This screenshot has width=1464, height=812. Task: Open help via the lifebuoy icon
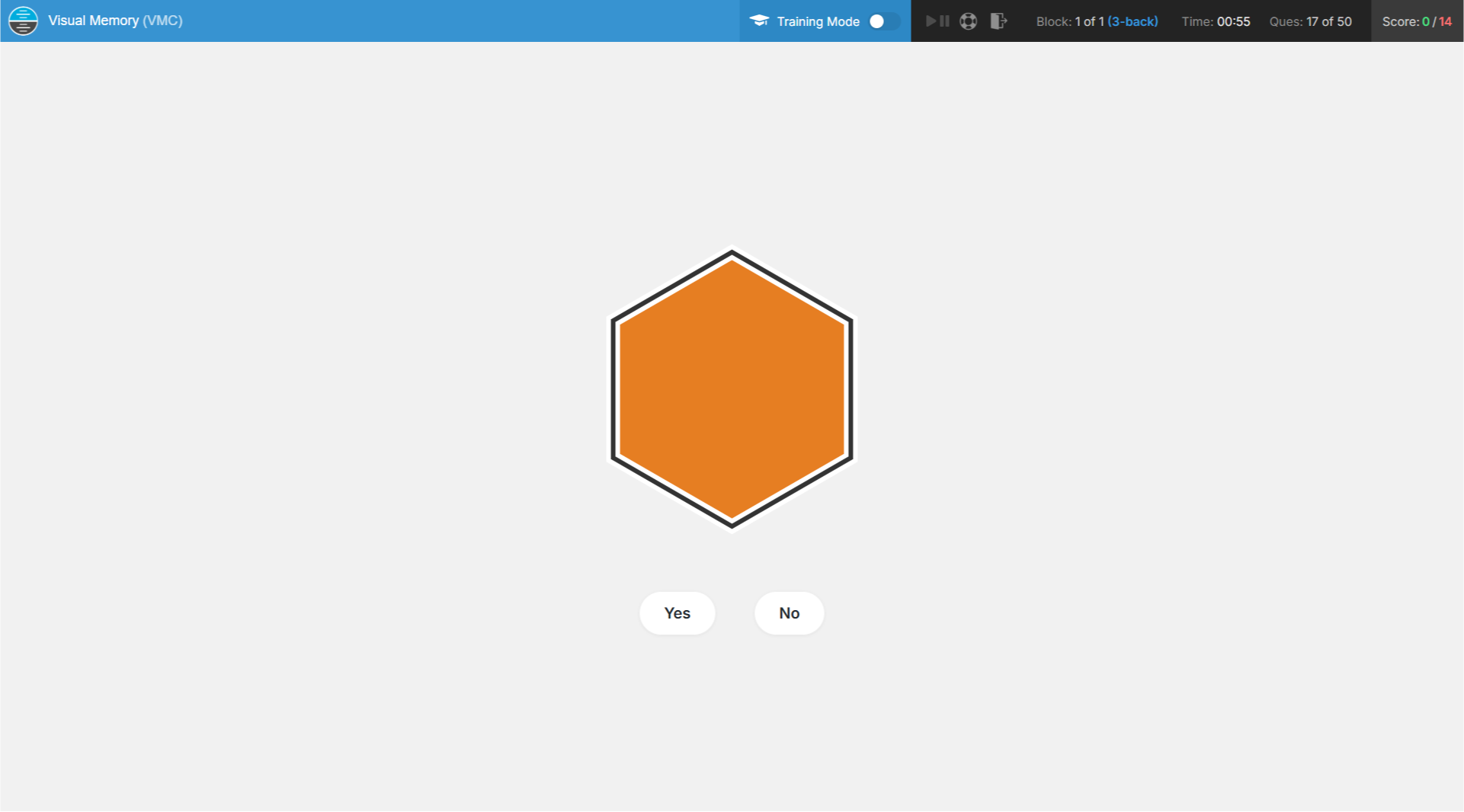coord(968,21)
